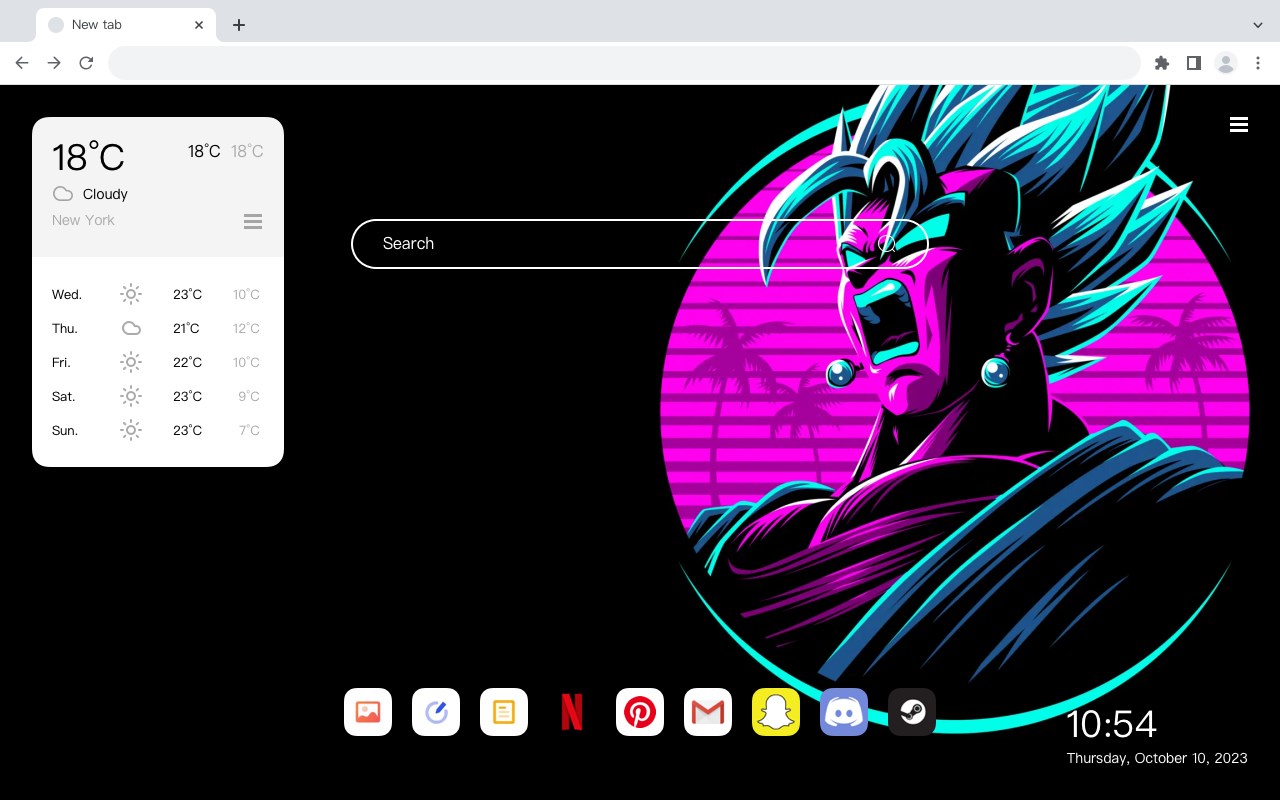Click the current 18°C large temperature

pos(88,157)
